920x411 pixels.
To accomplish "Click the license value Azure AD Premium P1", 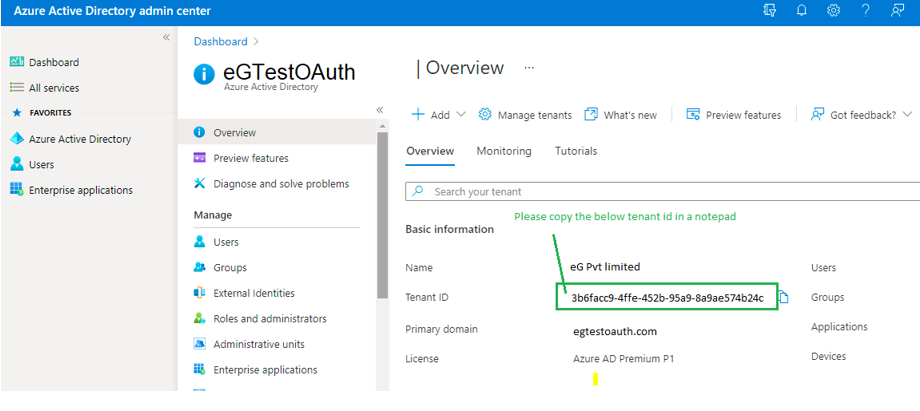I will tap(624, 358).
